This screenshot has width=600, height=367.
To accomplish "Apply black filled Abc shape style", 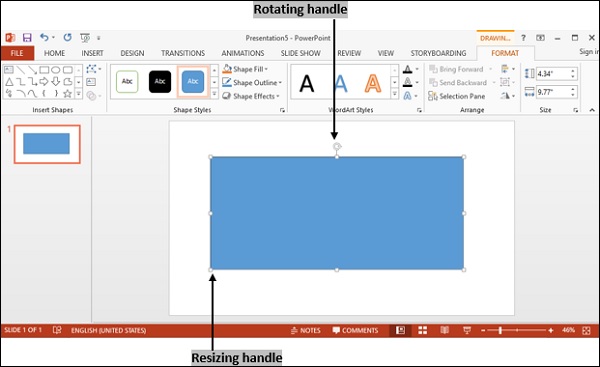I will click(160, 82).
